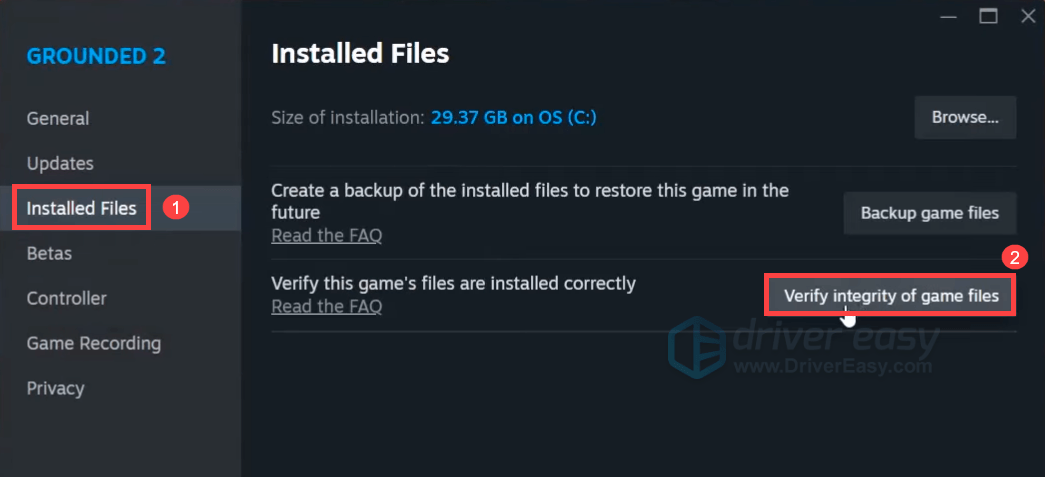Viewport: 1045px width, 477px height.
Task: Go to the Betas section
Action: click(x=49, y=253)
